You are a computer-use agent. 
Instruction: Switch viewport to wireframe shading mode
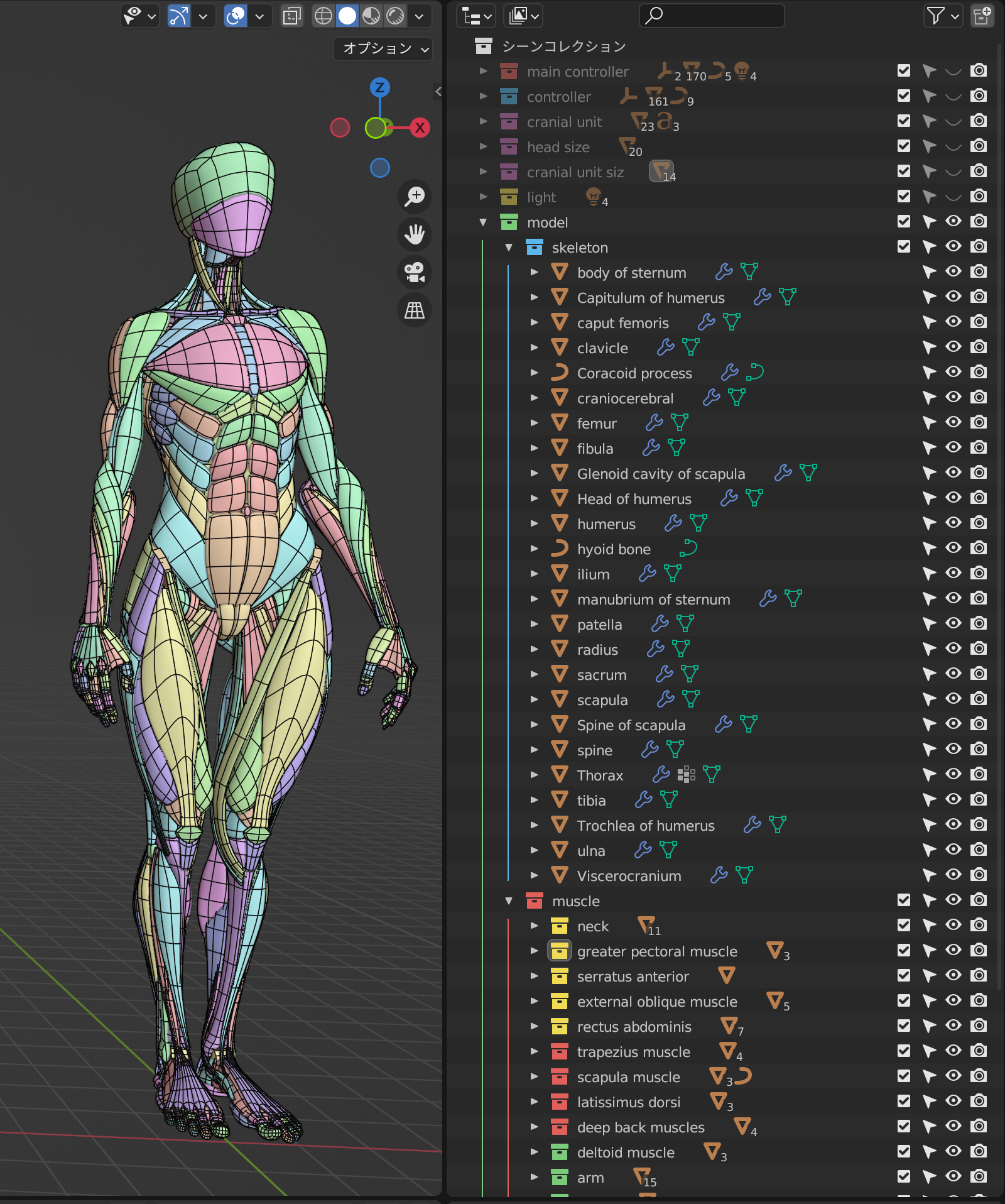(x=325, y=16)
